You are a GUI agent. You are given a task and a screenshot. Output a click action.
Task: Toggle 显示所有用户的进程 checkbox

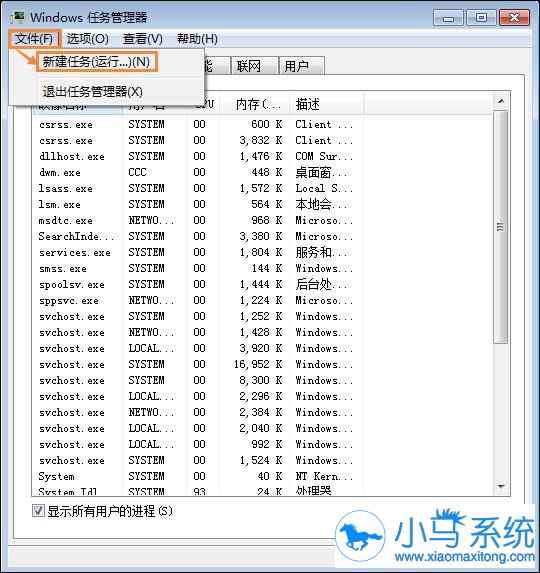tap(38, 511)
